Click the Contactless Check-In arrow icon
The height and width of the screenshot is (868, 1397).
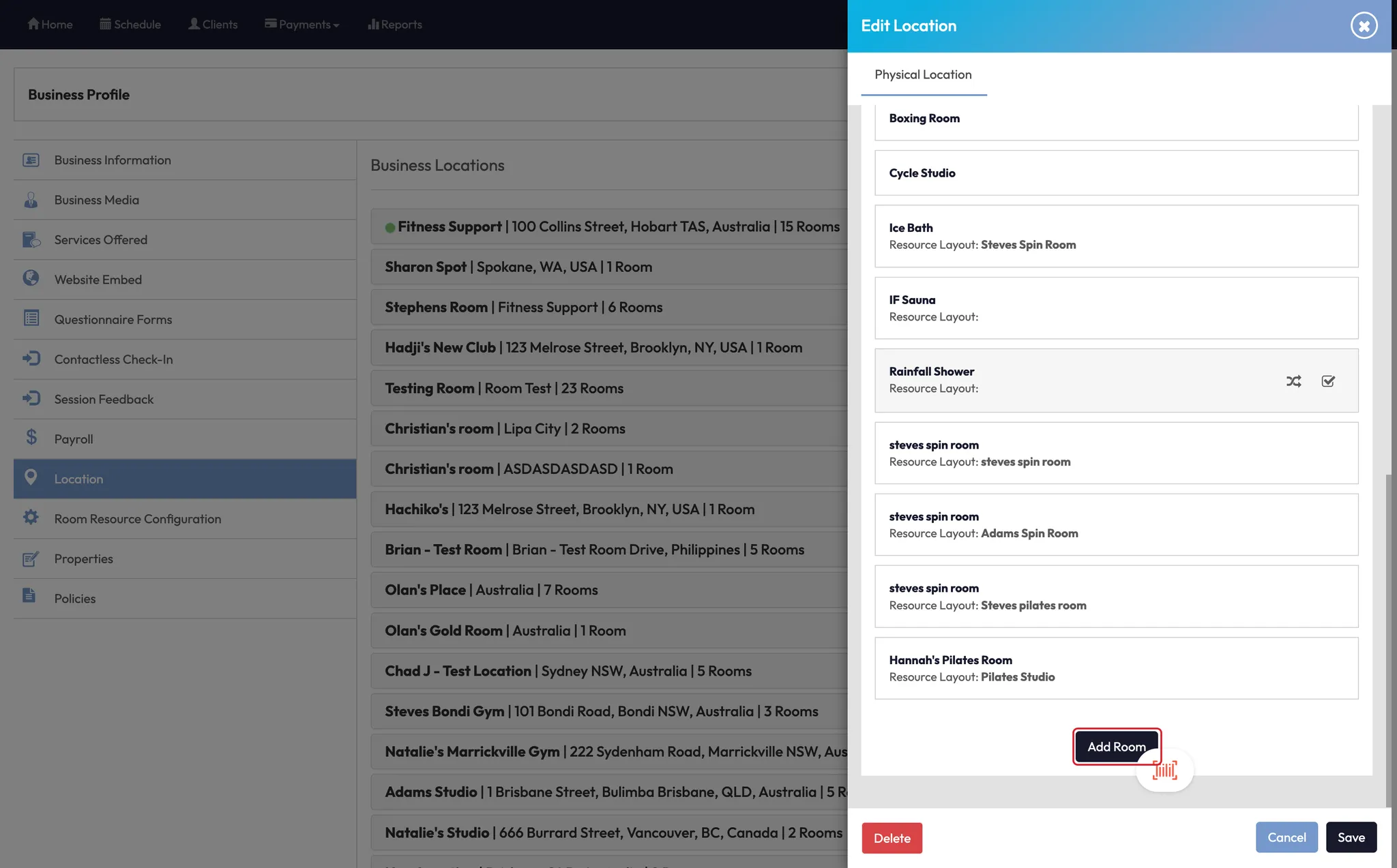31,358
